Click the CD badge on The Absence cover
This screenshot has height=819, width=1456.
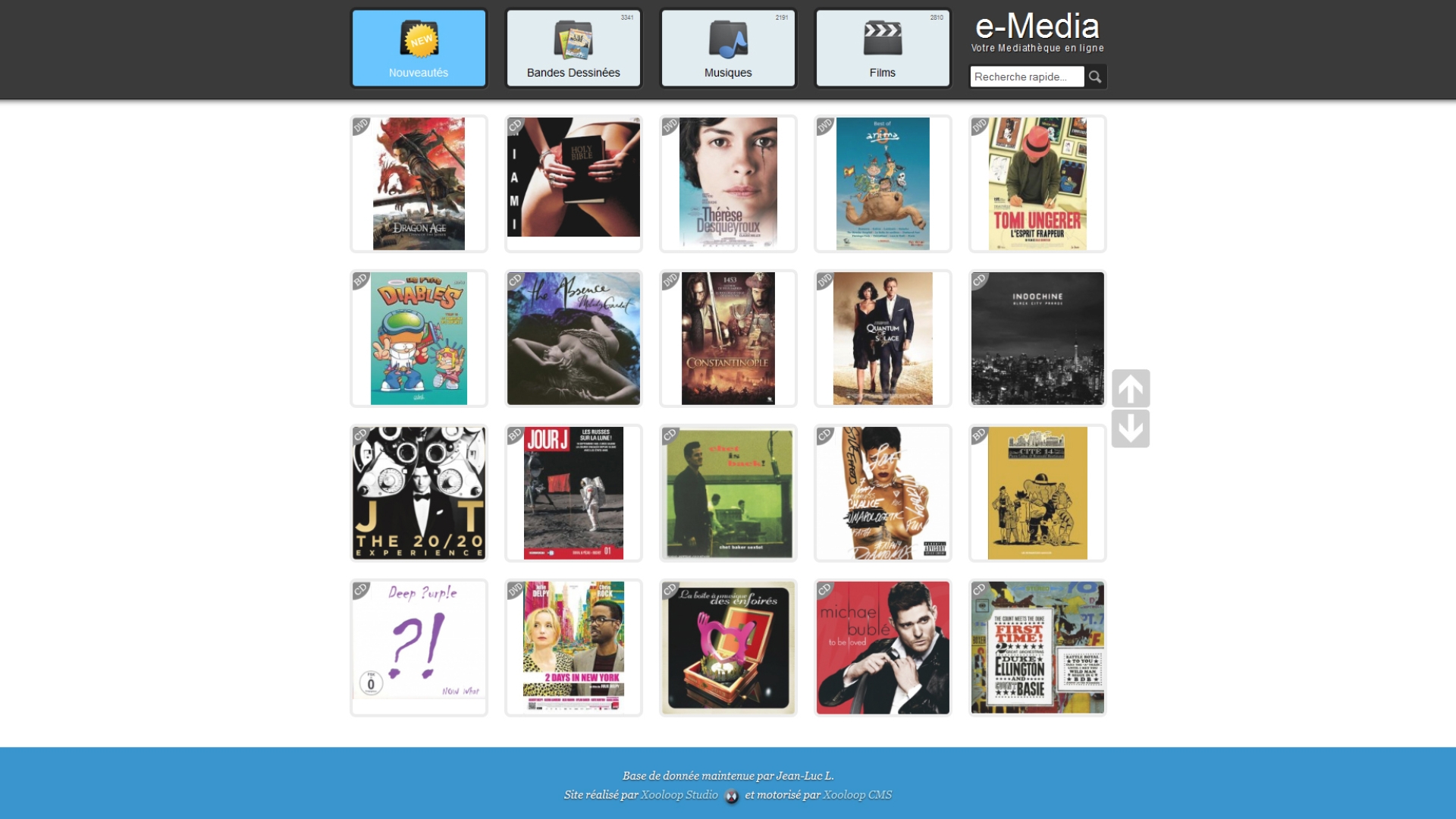[x=514, y=280]
